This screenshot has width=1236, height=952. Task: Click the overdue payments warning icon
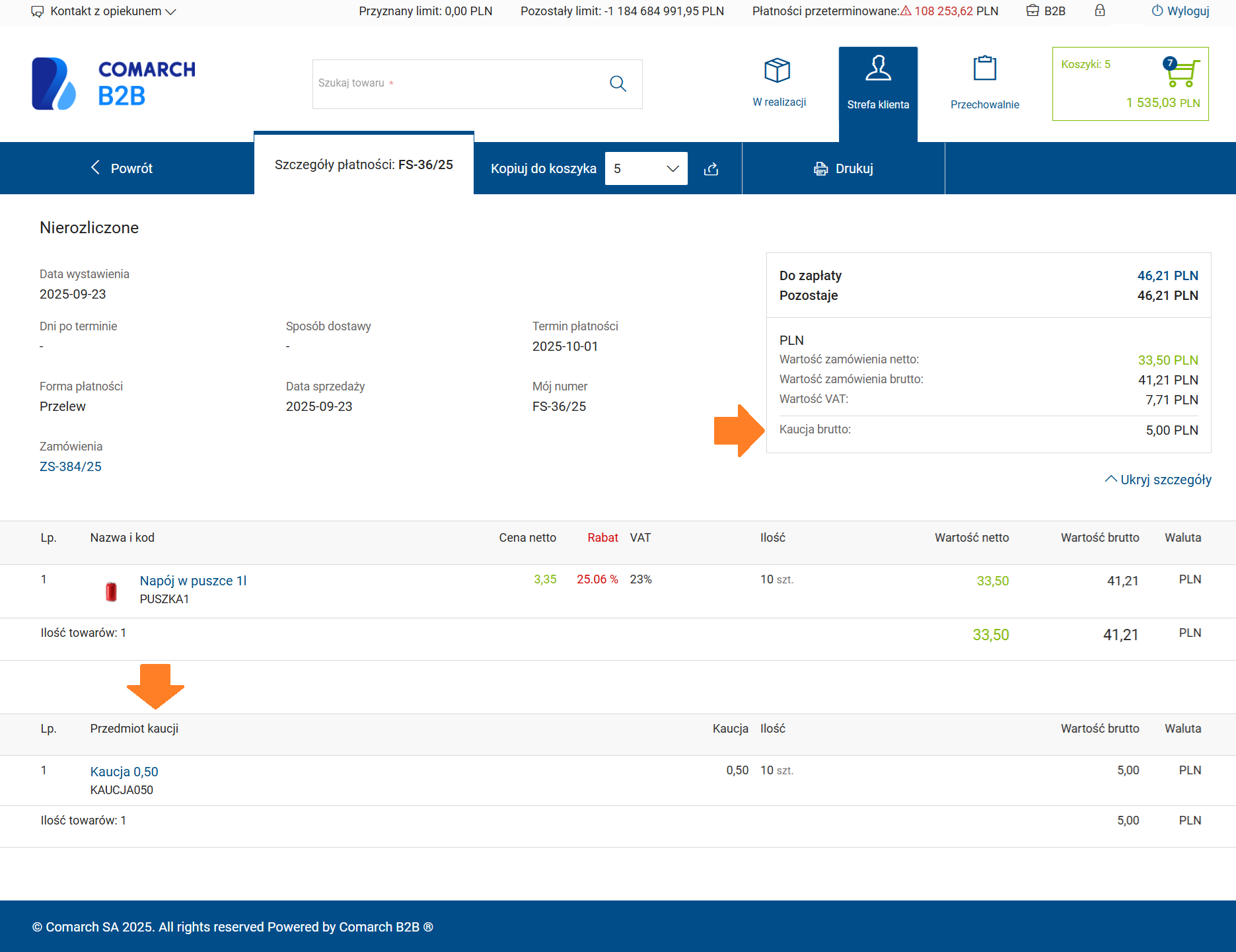(906, 11)
